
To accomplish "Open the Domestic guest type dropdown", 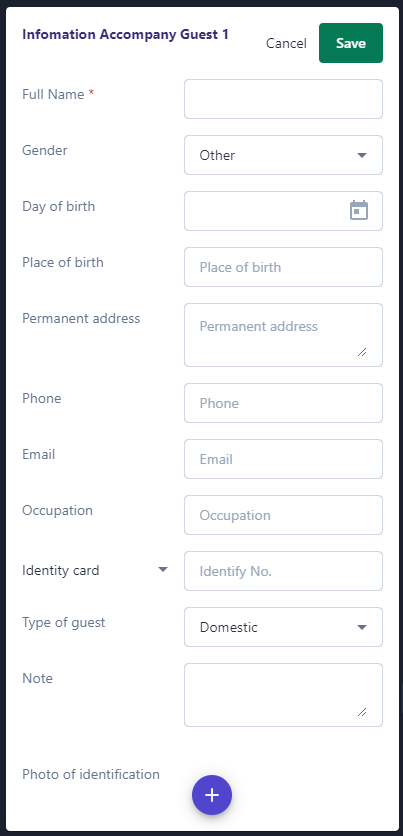I will coord(284,627).
